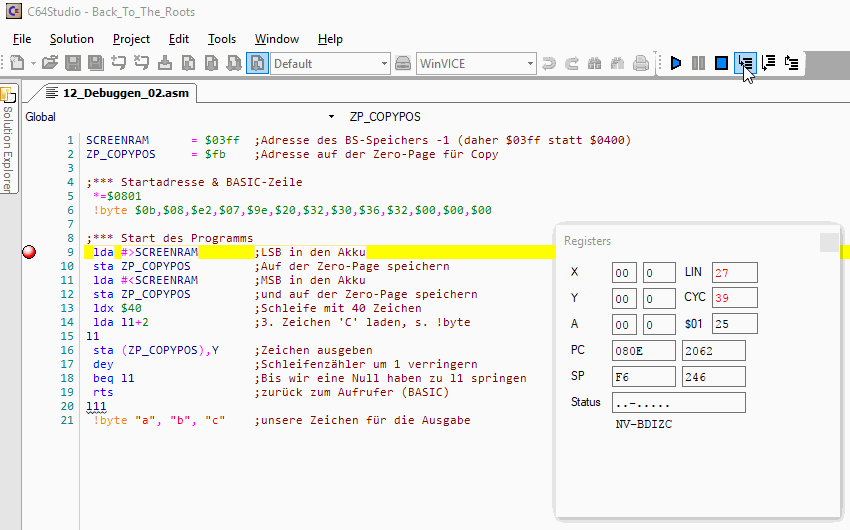Click the Open file folder icon

tap(50, 63)
